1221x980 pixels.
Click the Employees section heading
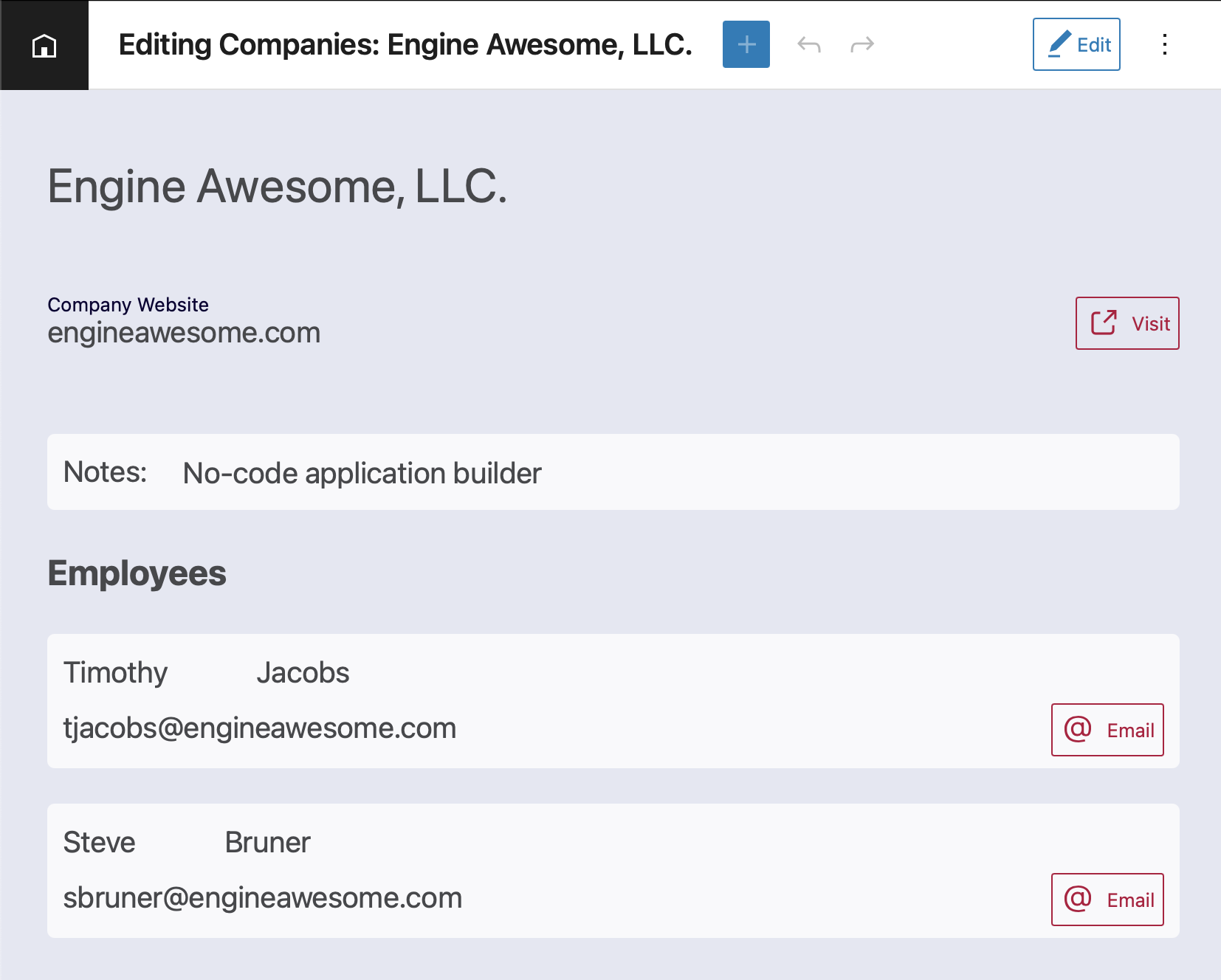[x=137, y=573]
